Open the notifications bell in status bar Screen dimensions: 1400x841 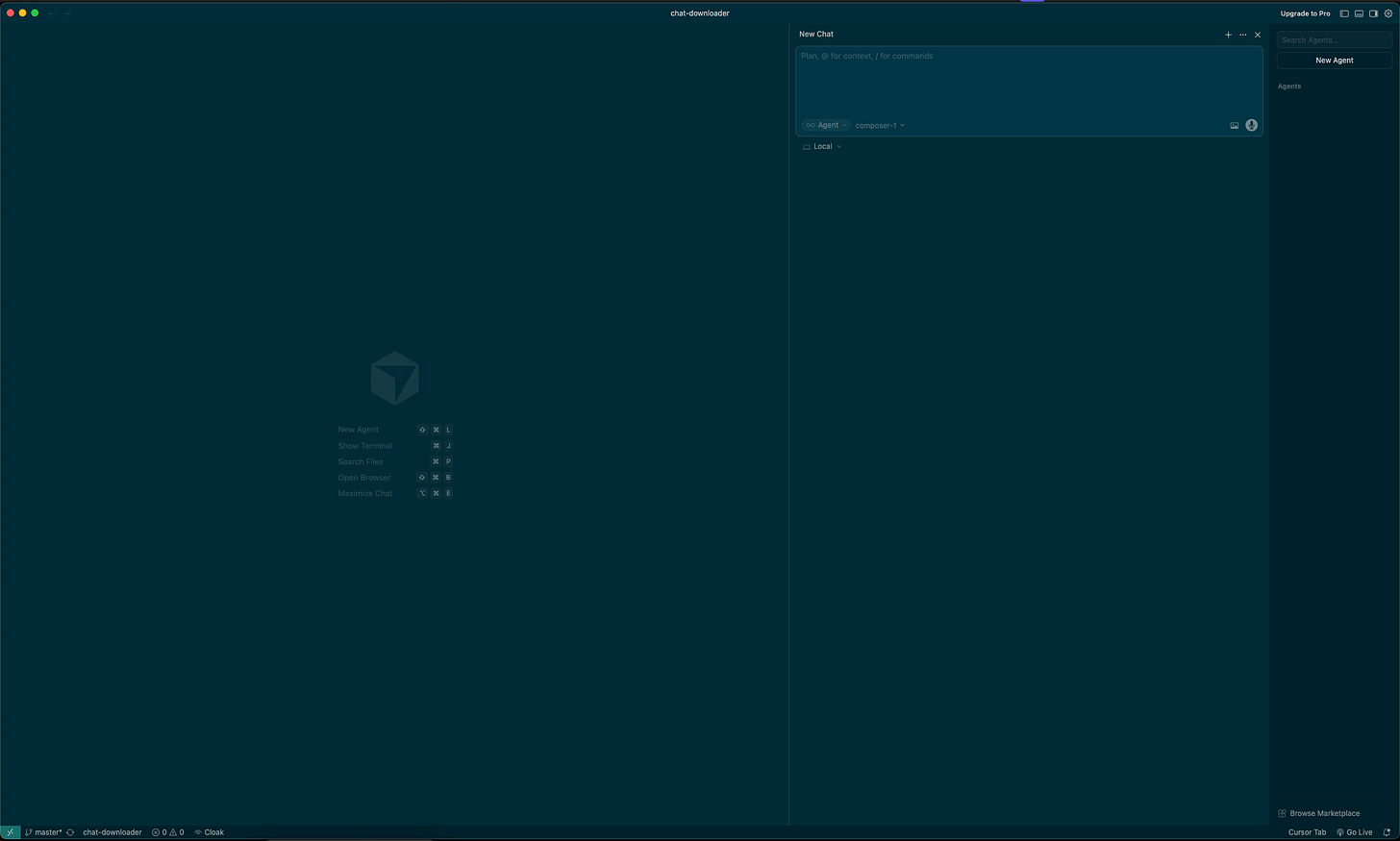click(x=1387, y=832)
